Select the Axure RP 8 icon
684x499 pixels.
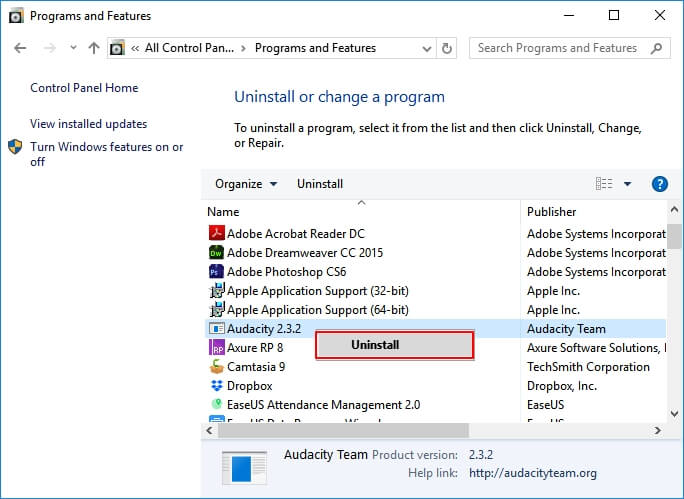216,348
